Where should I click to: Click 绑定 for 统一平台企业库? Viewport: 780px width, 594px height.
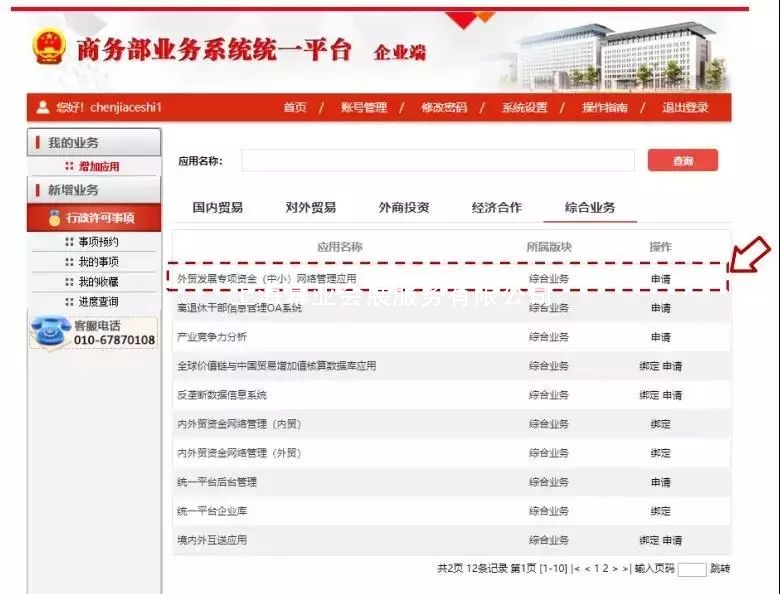pos(660,511)
